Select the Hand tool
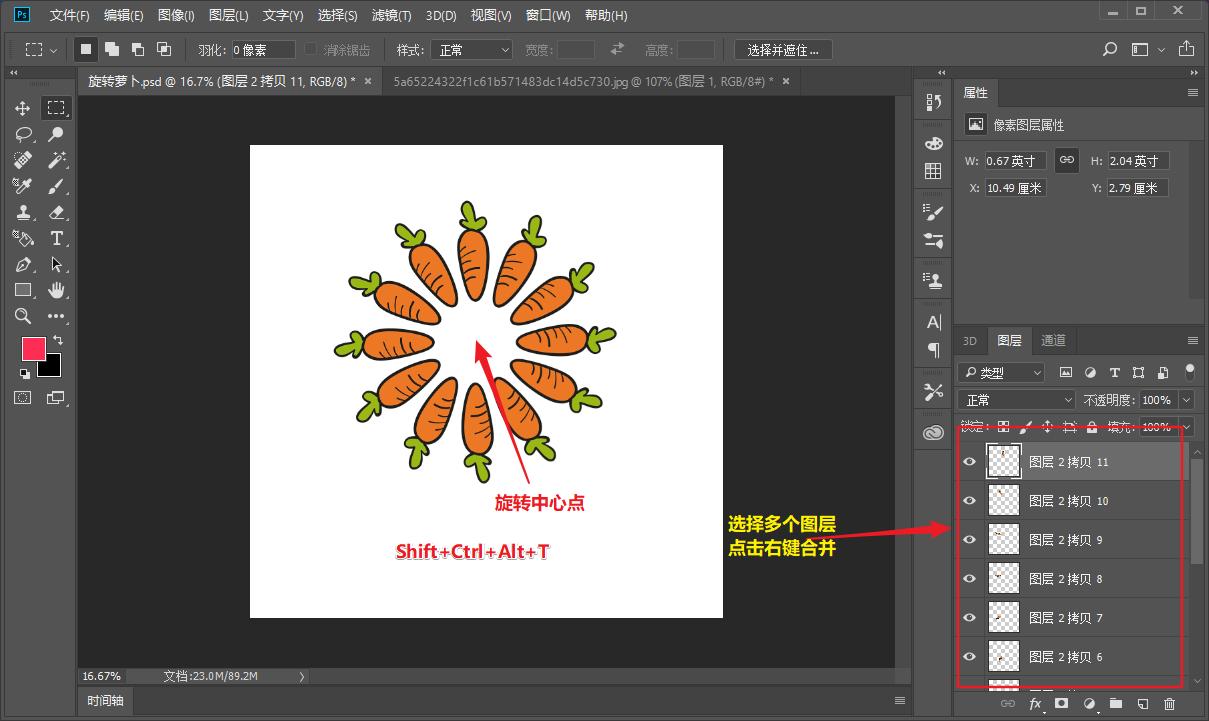The image size is (1209, 721). click(x=56, y=290)
